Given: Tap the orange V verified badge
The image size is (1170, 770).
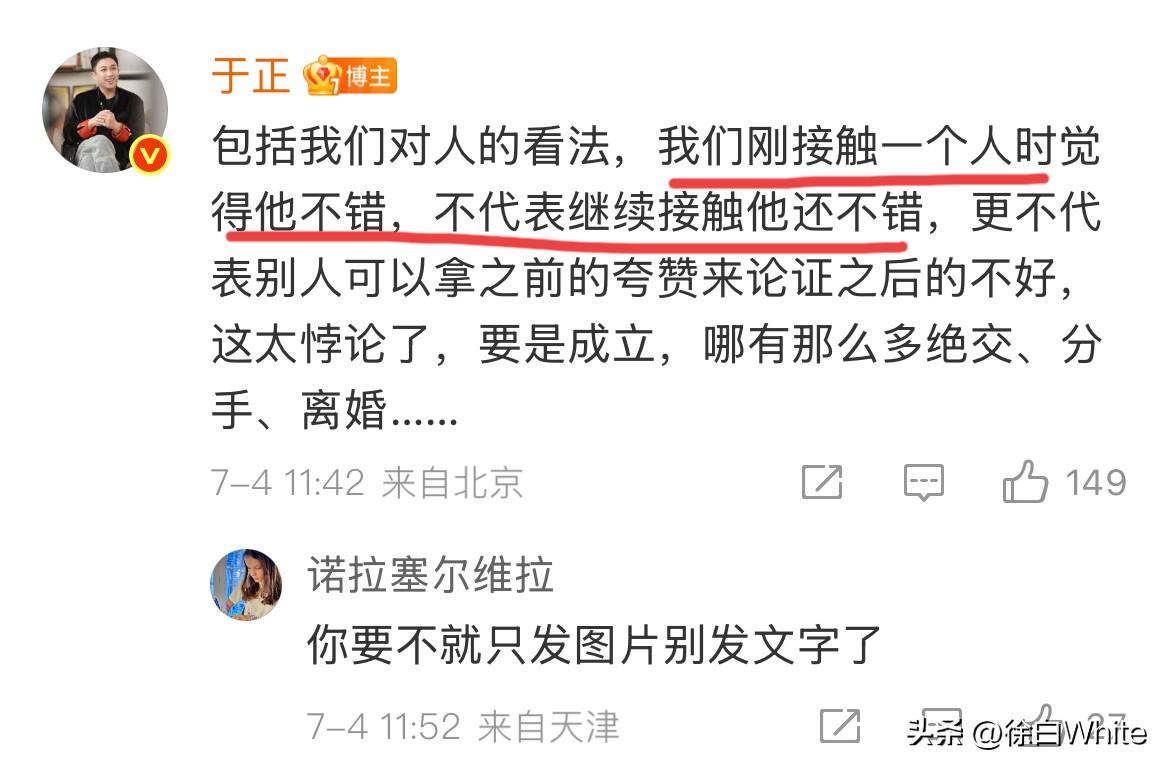Looking at the screenshot, I should pyautogui.click(x=150, y=155).
